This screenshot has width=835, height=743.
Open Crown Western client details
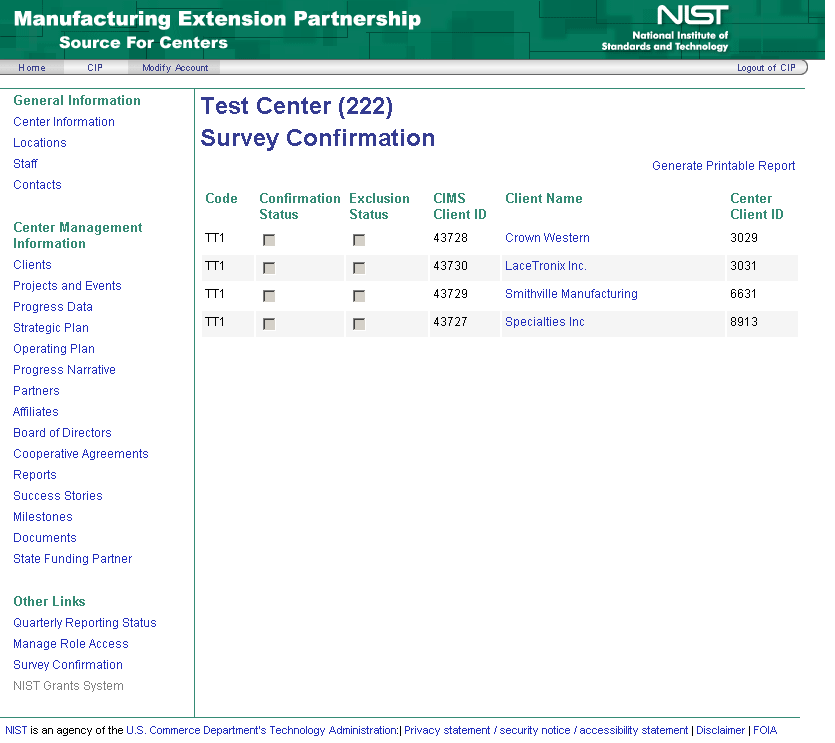(x=547, y=238)
